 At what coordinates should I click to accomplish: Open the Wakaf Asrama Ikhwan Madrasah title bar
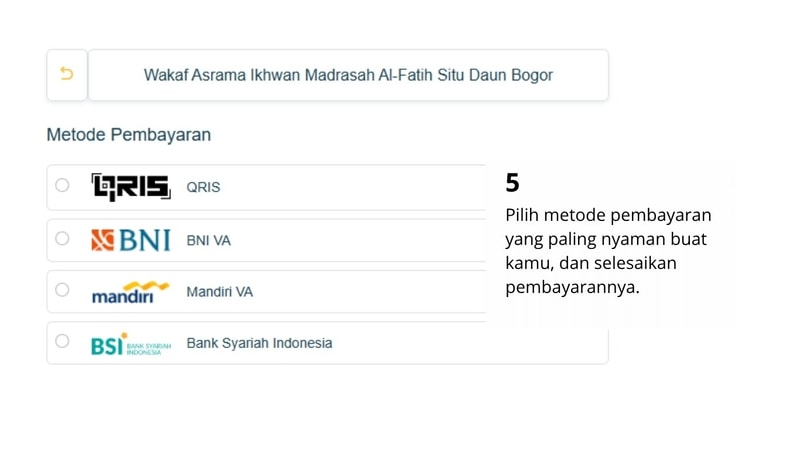coord(348,75)
